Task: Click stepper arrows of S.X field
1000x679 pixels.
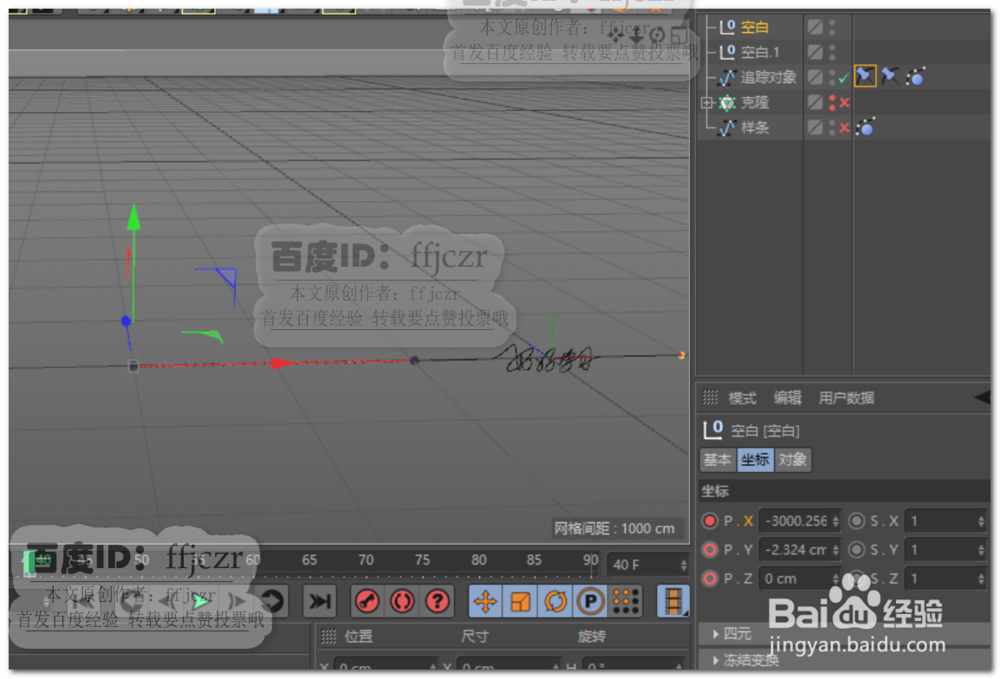Action: pyautogui.click(x=981, y=521)
